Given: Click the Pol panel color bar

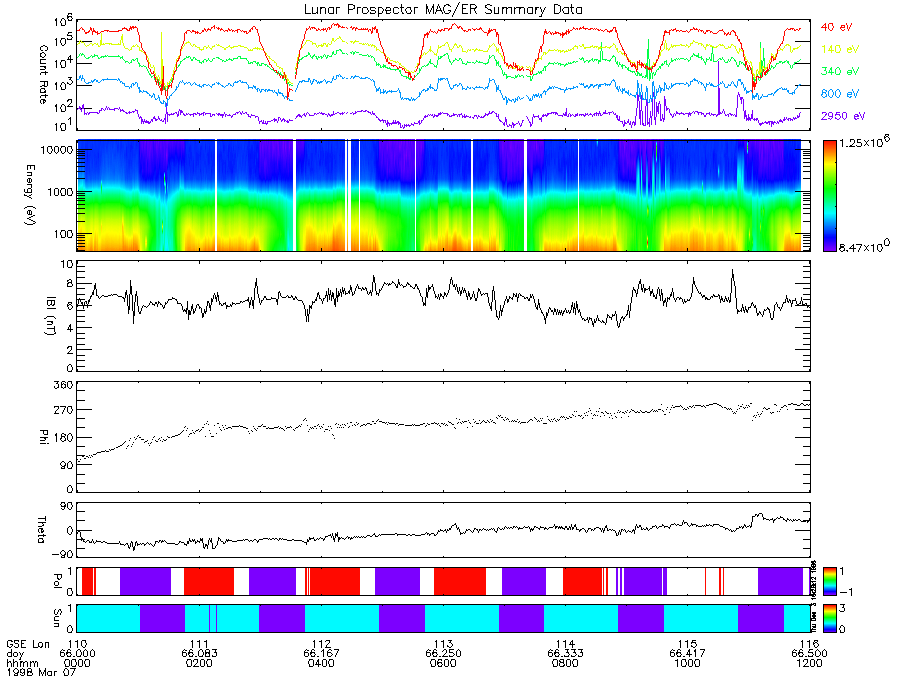Looking at the screenshot, I should 829,581.
